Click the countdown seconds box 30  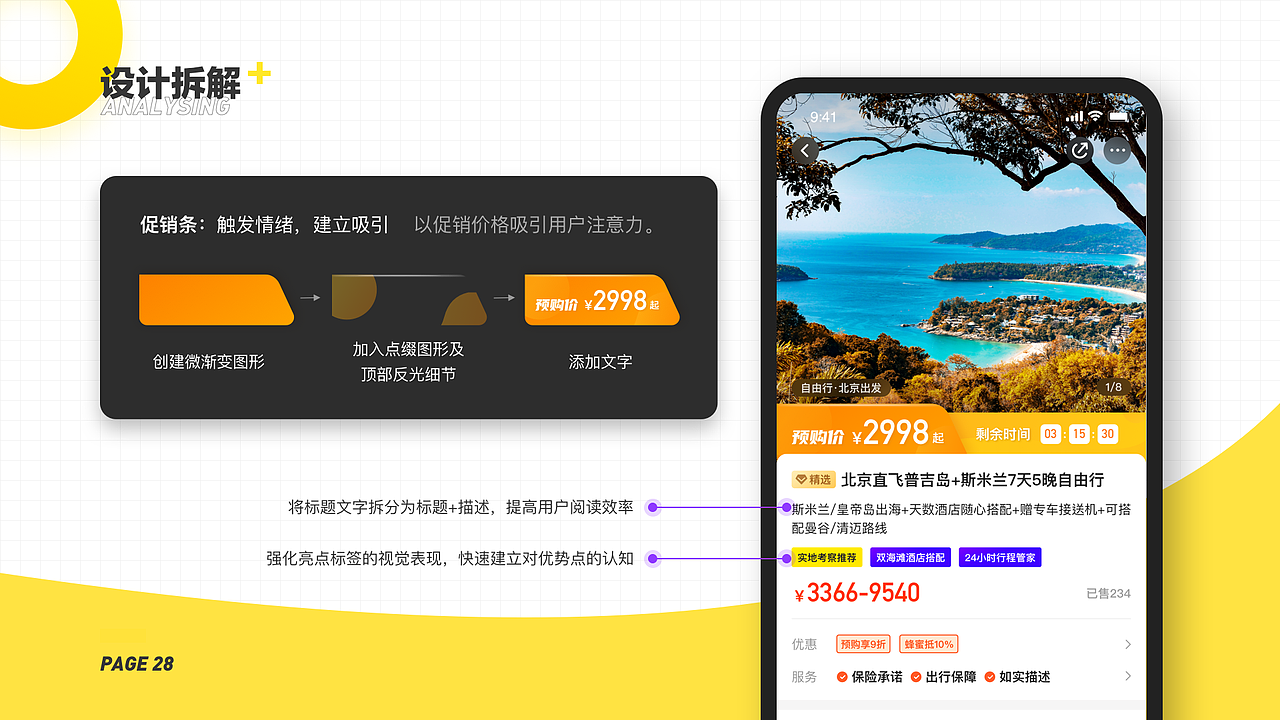click(1107, 434)
